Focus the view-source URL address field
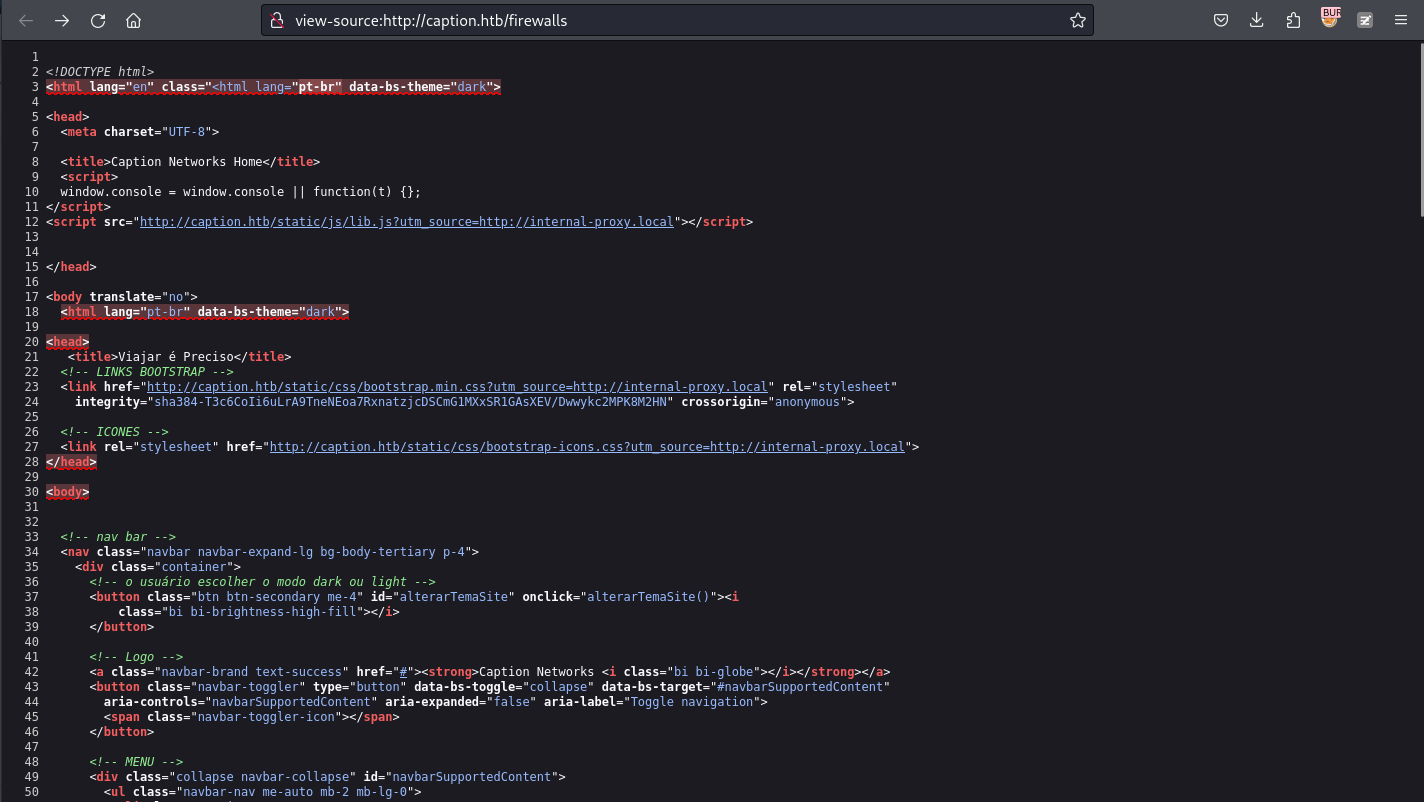 tap(675, 20)
